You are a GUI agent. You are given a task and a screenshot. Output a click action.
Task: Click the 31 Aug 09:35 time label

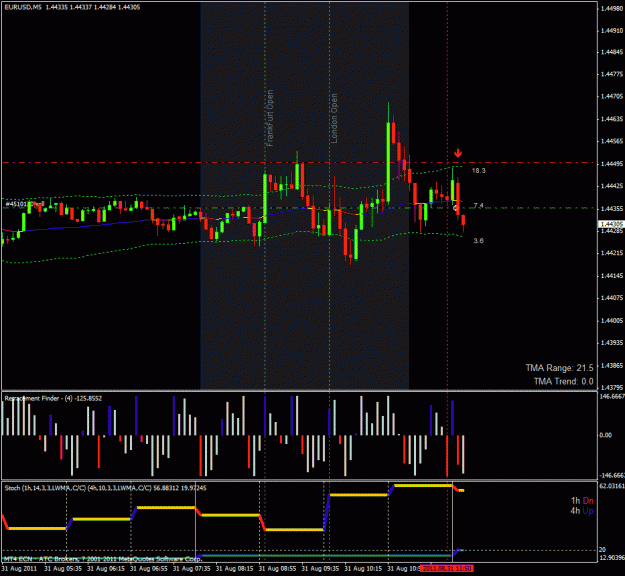click(320, 569)
